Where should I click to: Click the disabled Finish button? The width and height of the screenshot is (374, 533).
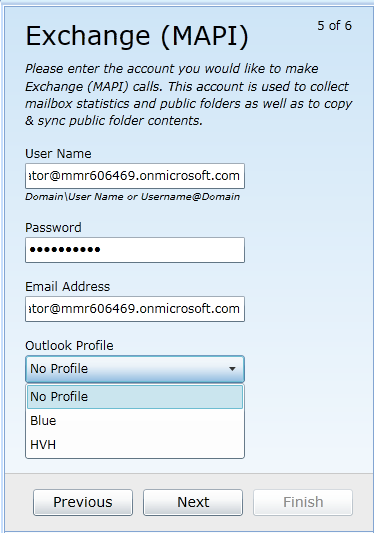coord(303,502)
